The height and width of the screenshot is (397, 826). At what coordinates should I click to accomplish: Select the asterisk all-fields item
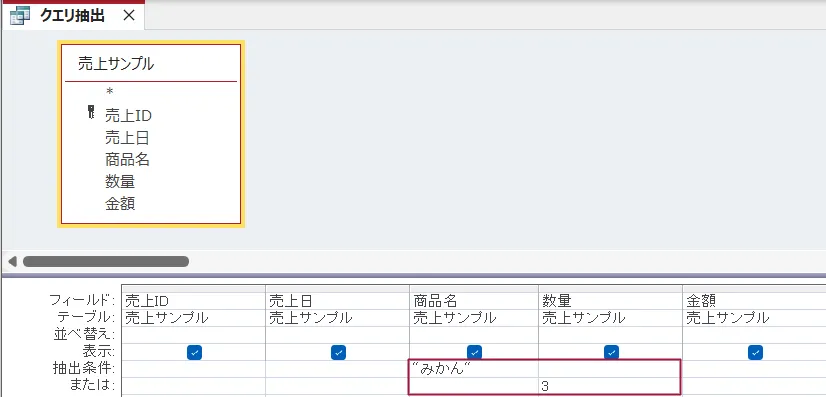point(110,92)
